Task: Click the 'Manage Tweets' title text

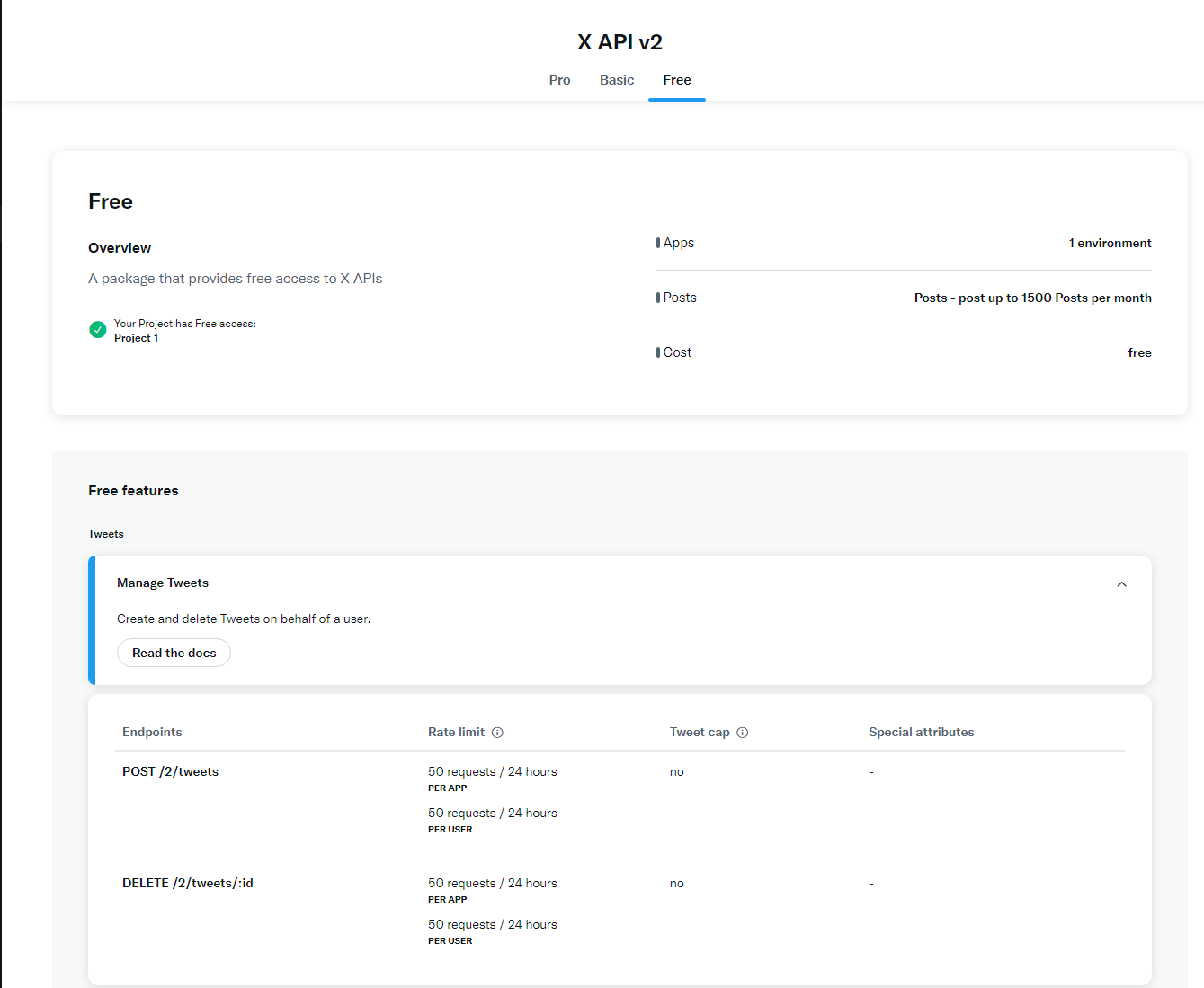Action: (163, 583)
